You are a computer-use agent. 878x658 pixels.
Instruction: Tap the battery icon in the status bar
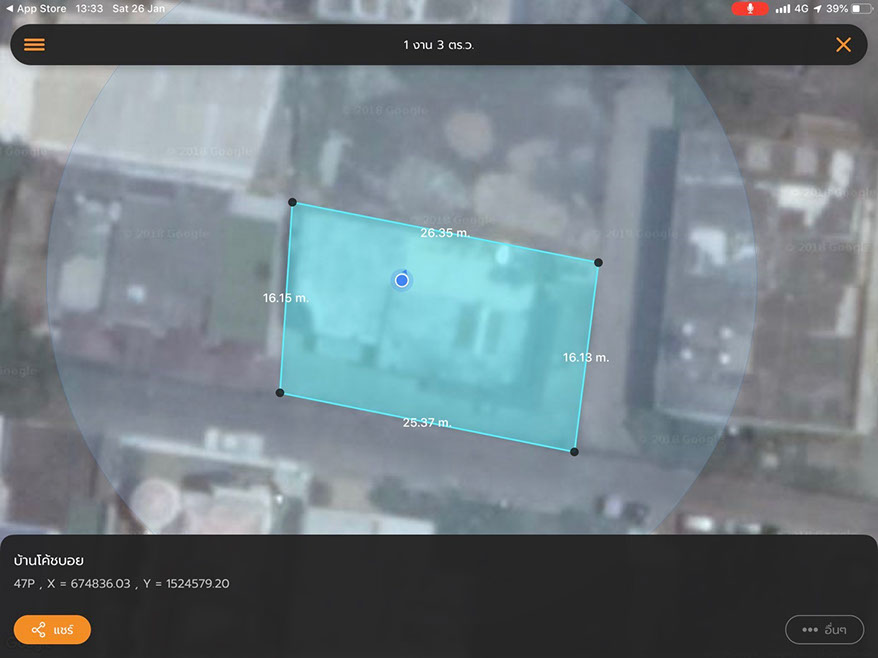(861, 8)
